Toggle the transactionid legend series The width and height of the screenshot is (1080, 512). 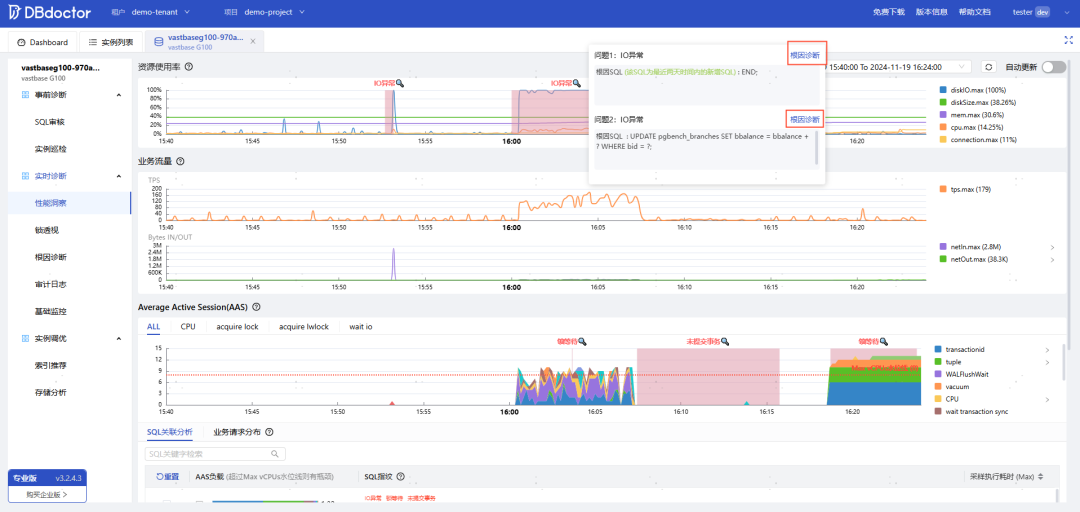pyautogui.click(x=967, y=350)
